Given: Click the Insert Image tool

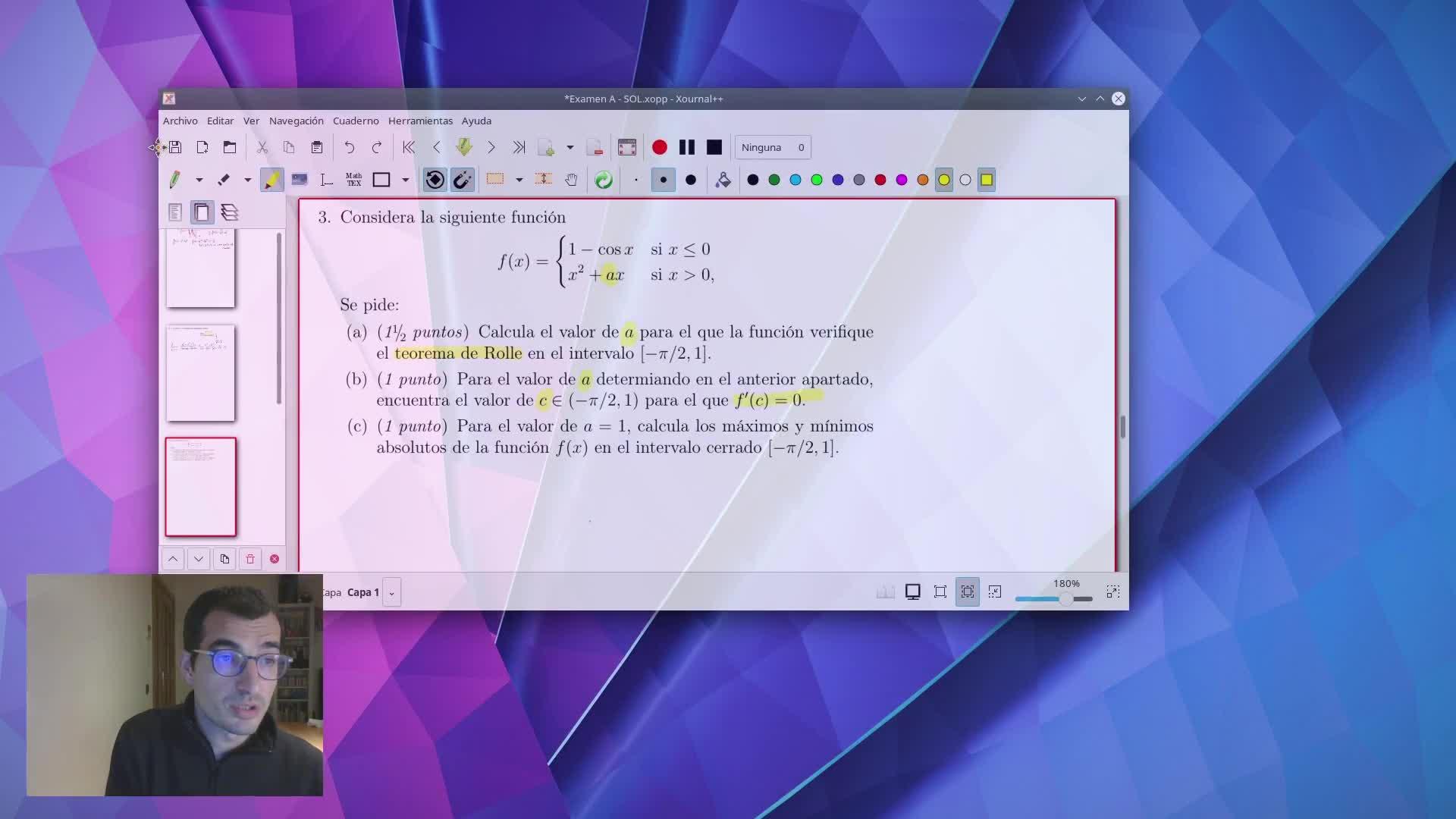Looking at the screenshot, I should pos(300,180).
